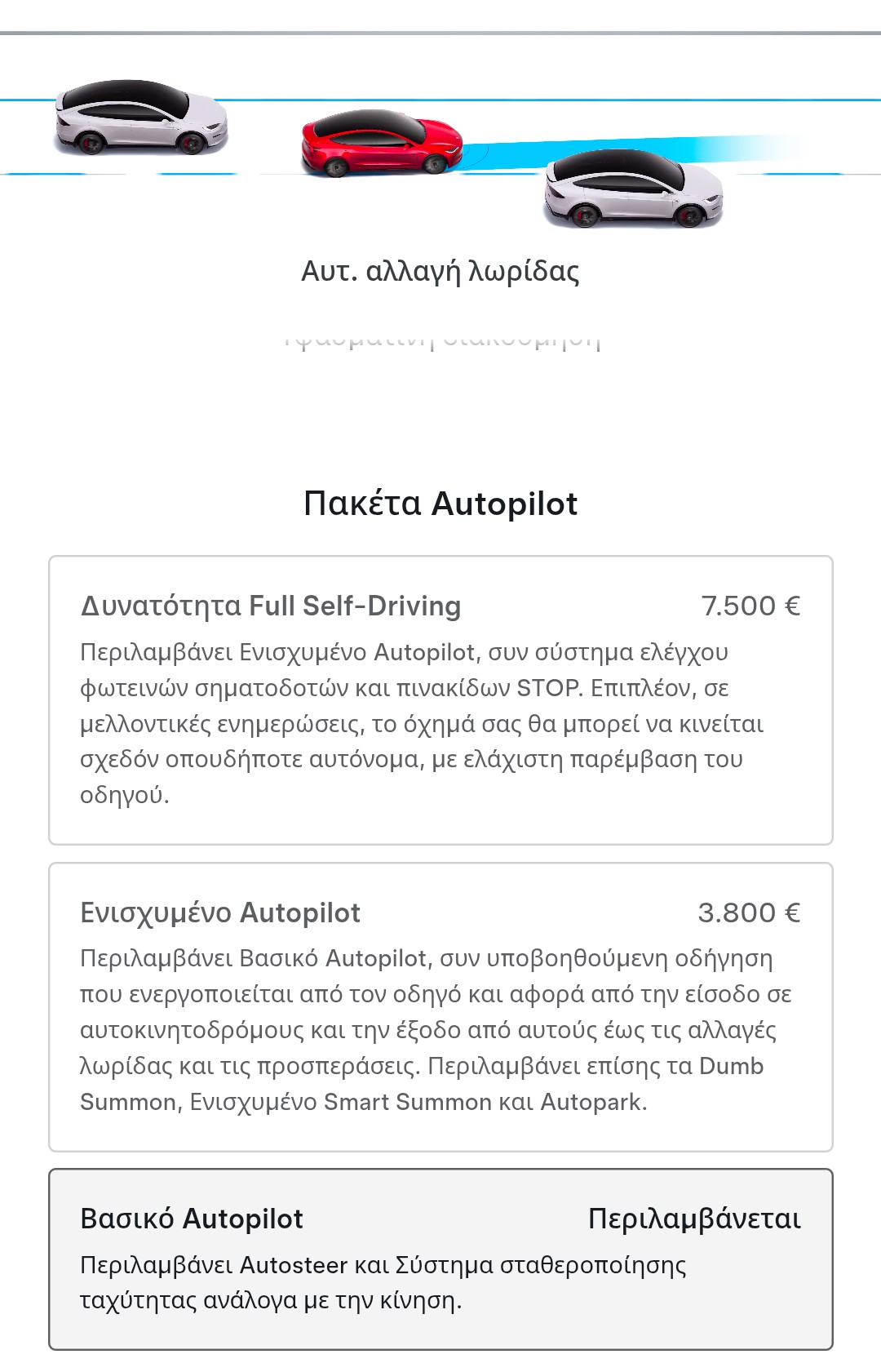
Task: Click the white car on the right
Action: (633, 189)
